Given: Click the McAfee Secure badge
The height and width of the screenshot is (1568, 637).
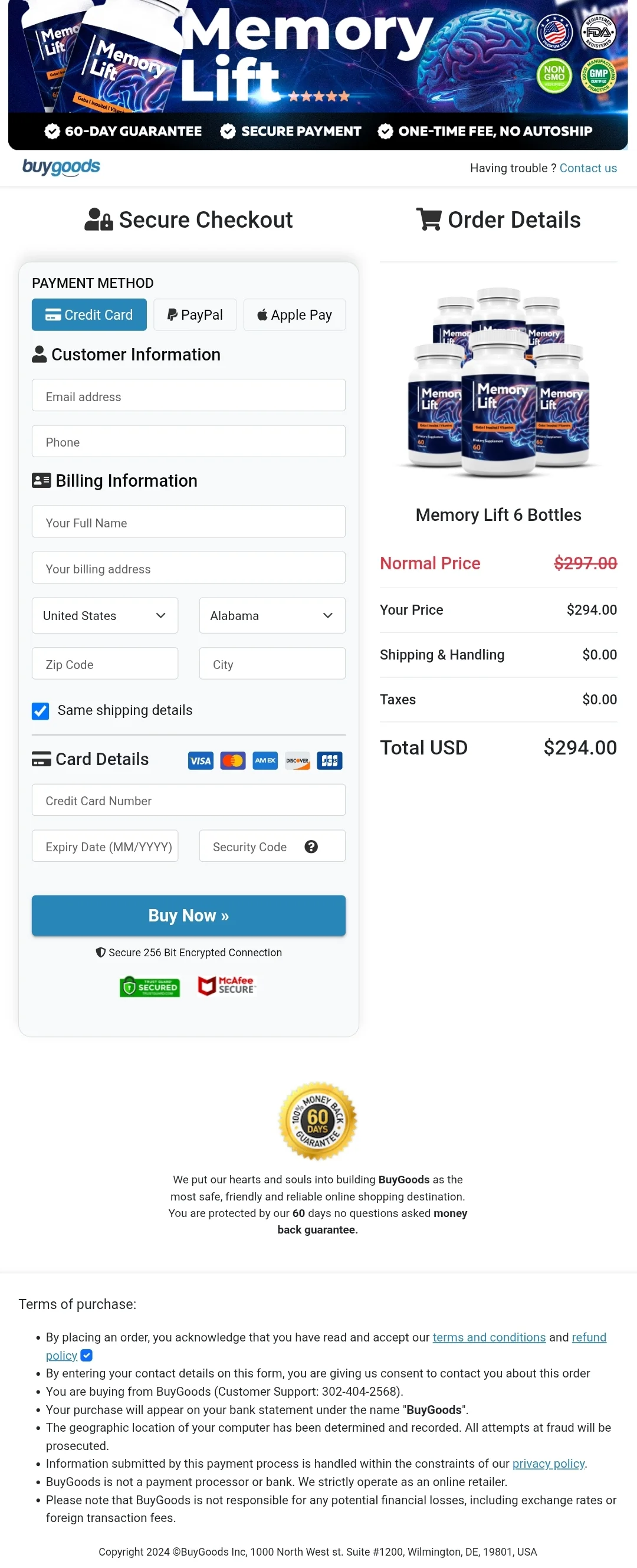Looking at the screenshot, I should tap(226, 987).
